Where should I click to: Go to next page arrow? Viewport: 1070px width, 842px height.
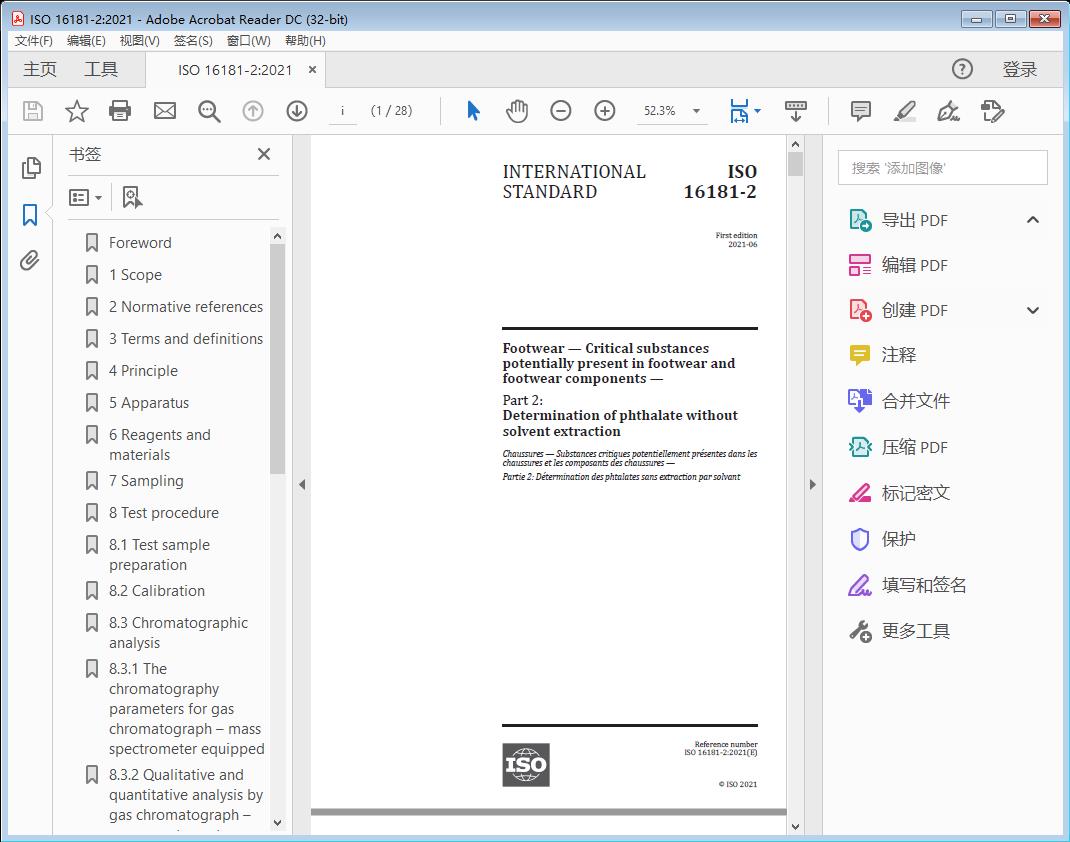(297, 111)
